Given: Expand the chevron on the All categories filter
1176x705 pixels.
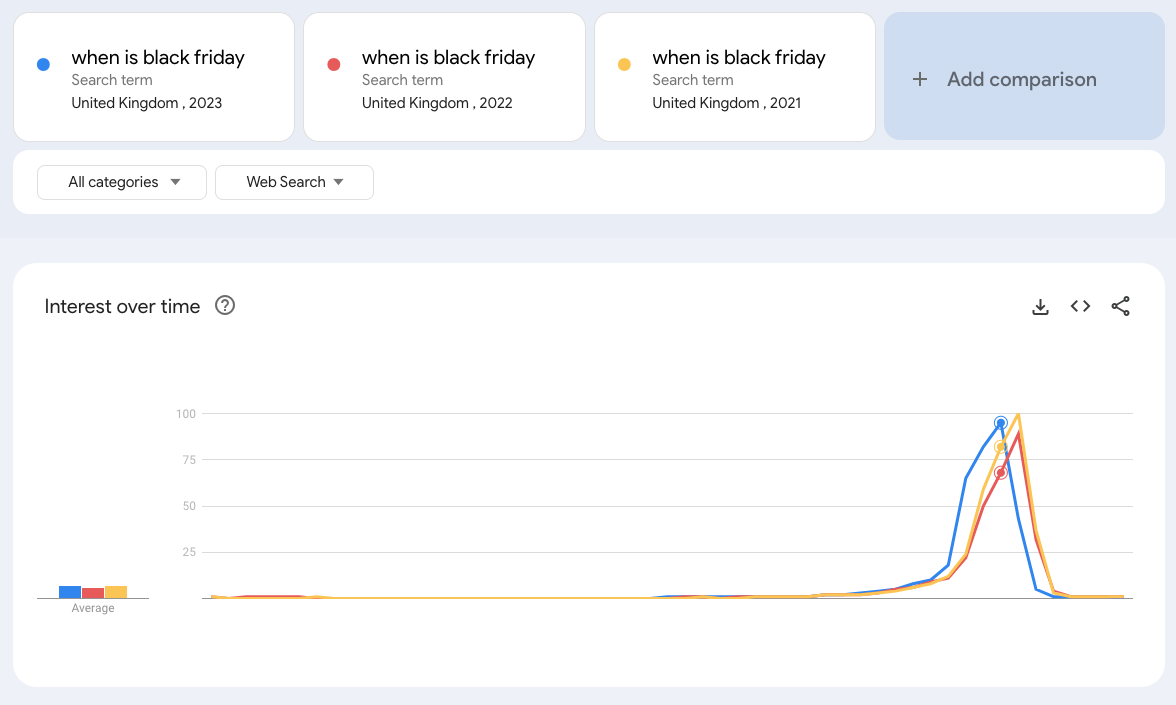Looking at the screenshot, I should [176, 183].
